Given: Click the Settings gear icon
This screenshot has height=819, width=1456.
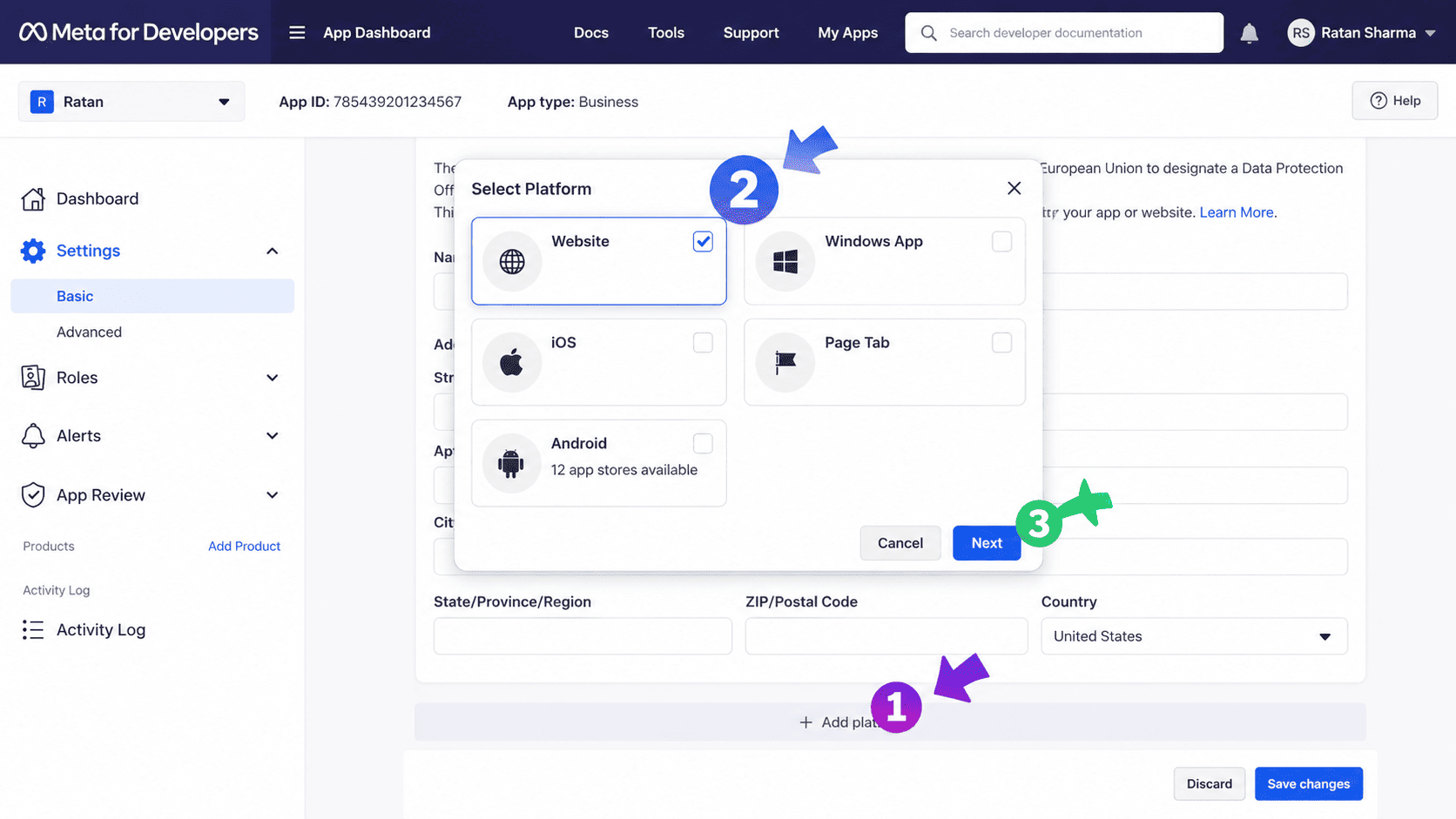Looking at the screenshot, I should (33, 251).
